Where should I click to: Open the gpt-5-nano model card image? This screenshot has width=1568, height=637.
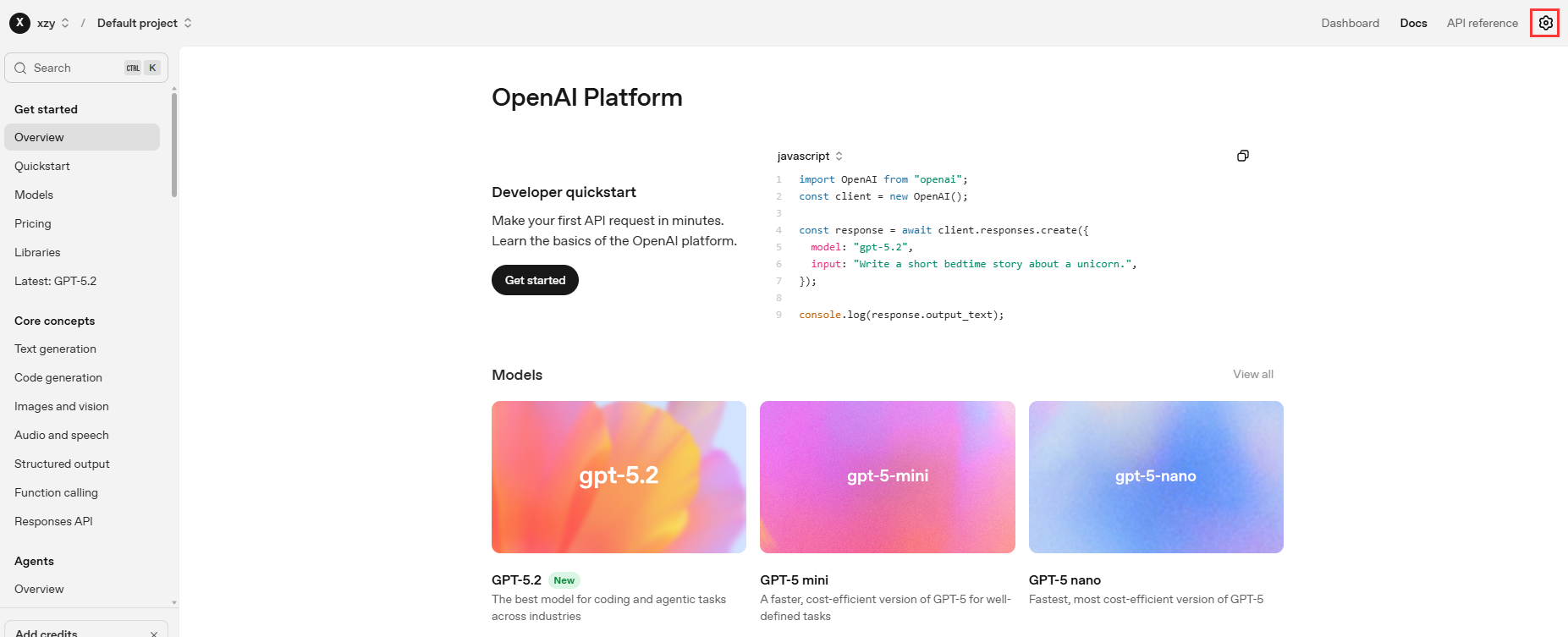pyautogui.click(x=1156, y=477)
